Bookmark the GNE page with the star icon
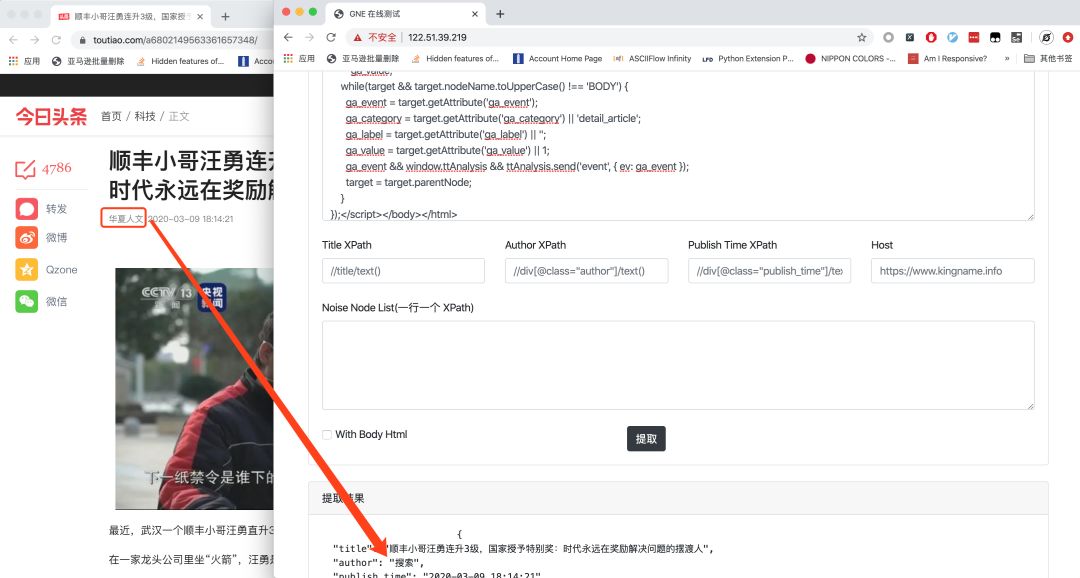Screen dimensions: 1080x578 pos(861,37)
